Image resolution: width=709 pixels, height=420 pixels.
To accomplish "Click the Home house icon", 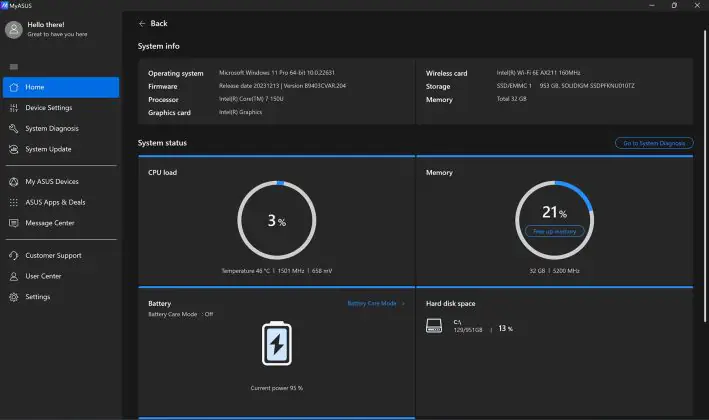I will coord(14,87).
